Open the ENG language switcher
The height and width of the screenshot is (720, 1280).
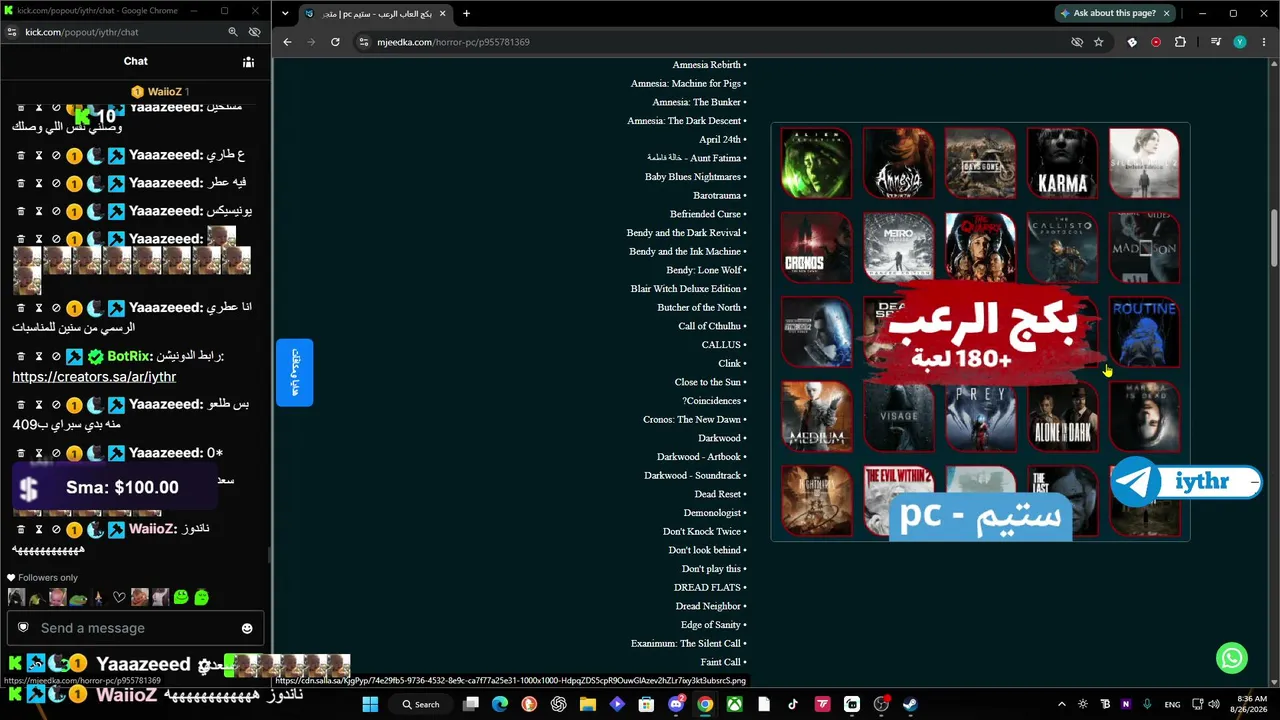point(1172,704)
